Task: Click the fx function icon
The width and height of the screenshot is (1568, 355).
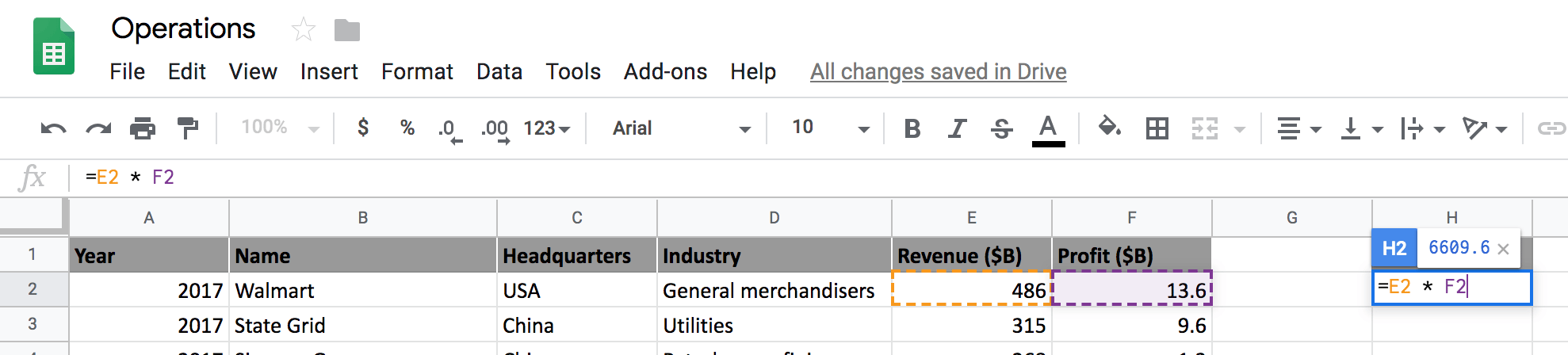Action: [x=33, y=178]
